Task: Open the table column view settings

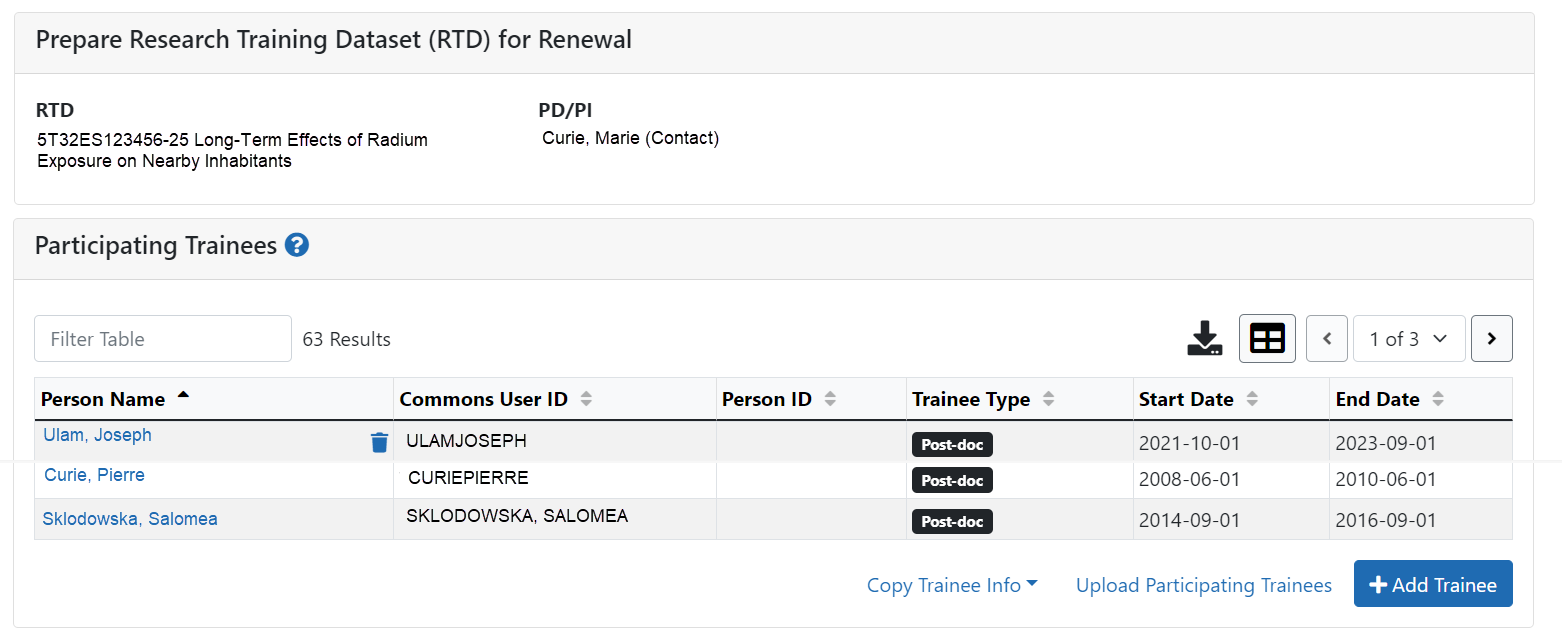Action: (1267, 339)
